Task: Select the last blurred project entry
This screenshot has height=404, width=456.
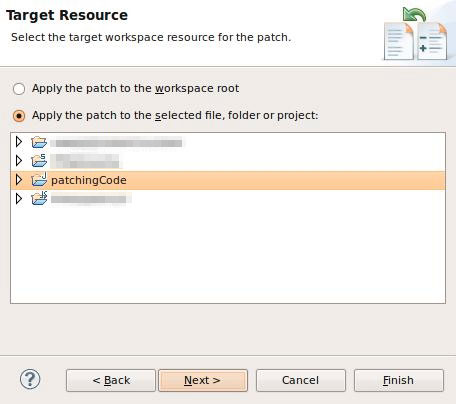Action: pyautogui.click(x=91, y=199)
